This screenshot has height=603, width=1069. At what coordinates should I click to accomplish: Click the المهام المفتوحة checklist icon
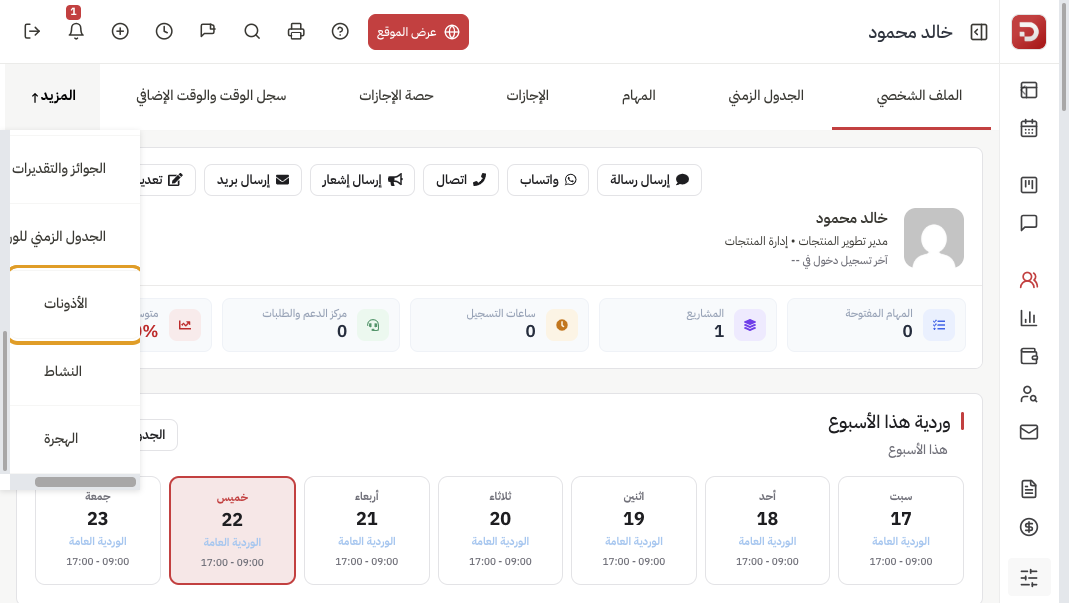(939, 325)
